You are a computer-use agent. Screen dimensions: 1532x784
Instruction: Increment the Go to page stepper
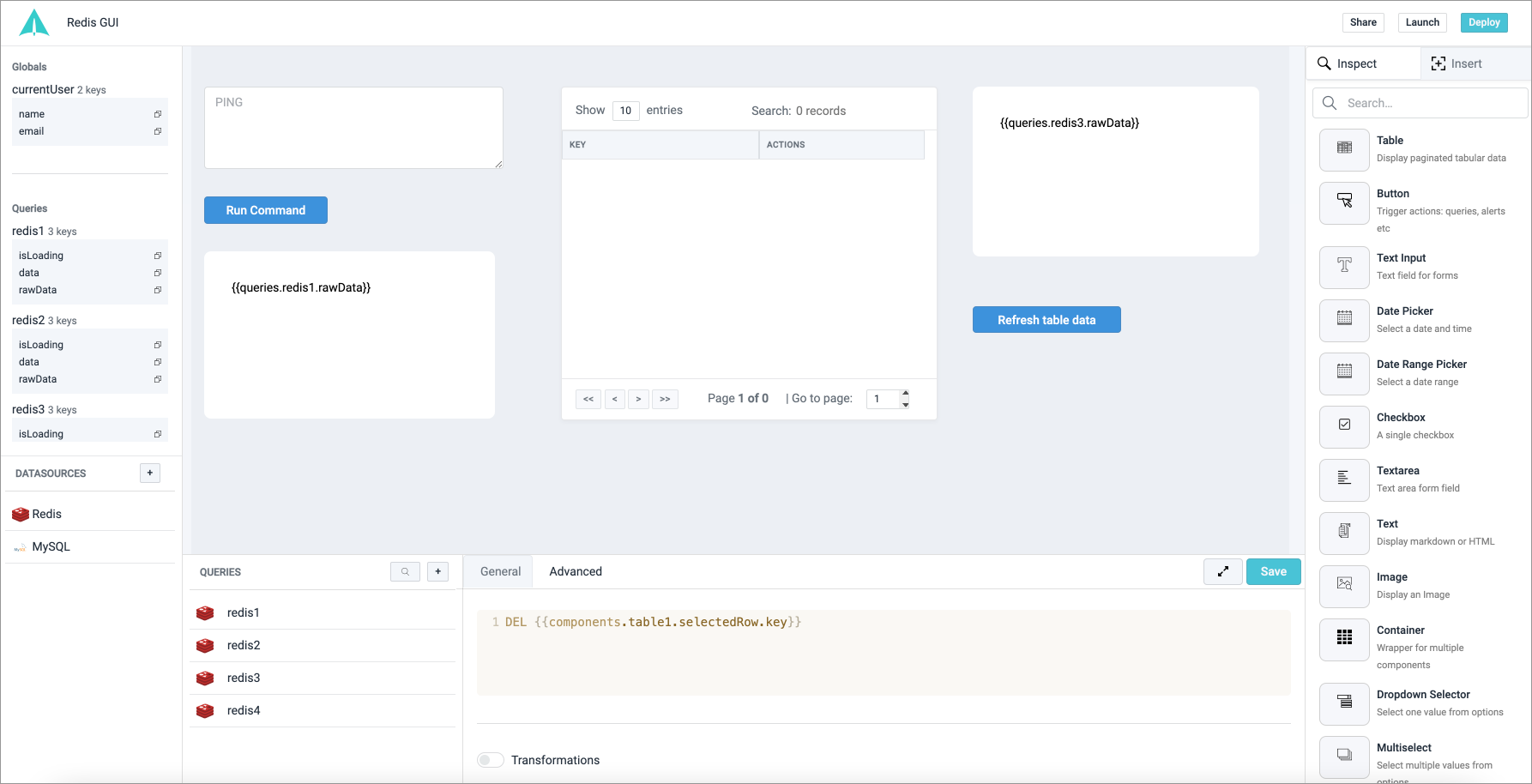click(906, 394)
